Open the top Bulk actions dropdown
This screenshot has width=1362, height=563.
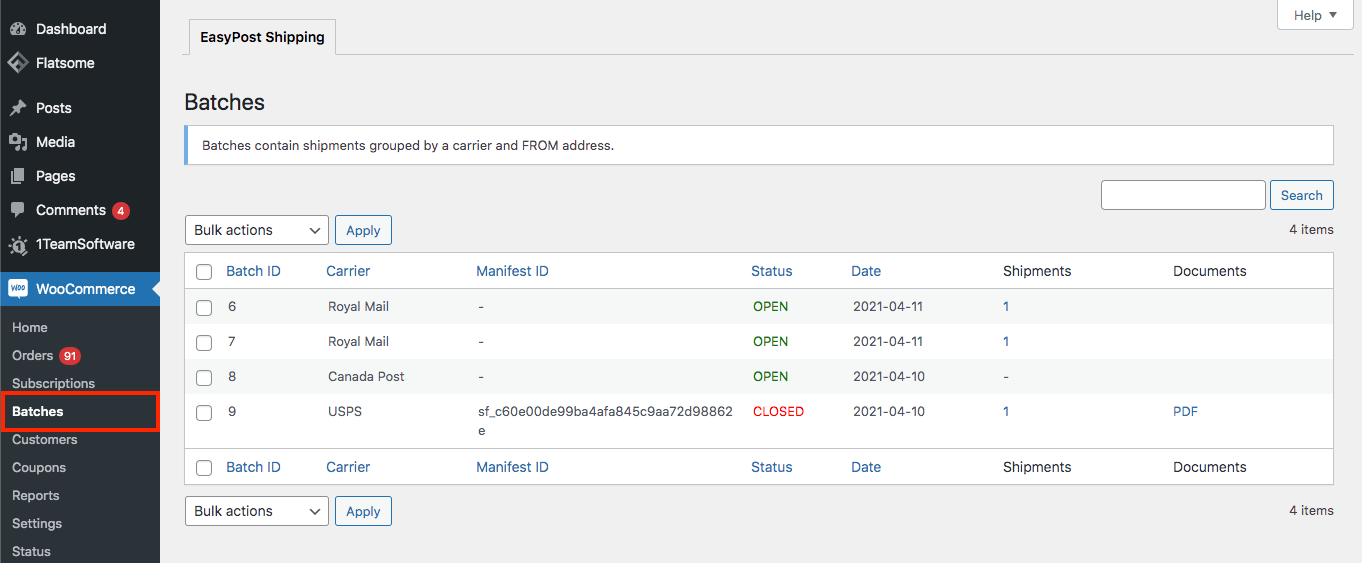(256, 230)
